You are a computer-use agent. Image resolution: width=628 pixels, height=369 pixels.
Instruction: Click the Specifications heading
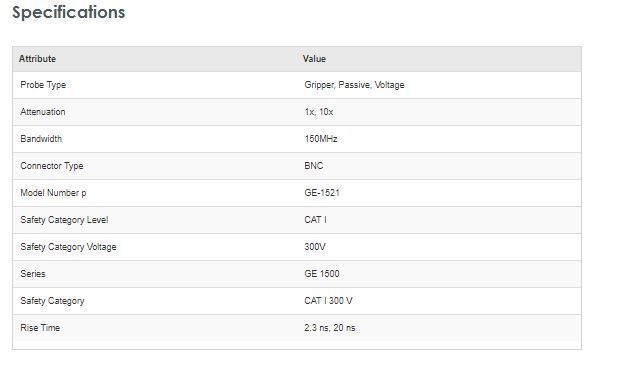point(68,12)
